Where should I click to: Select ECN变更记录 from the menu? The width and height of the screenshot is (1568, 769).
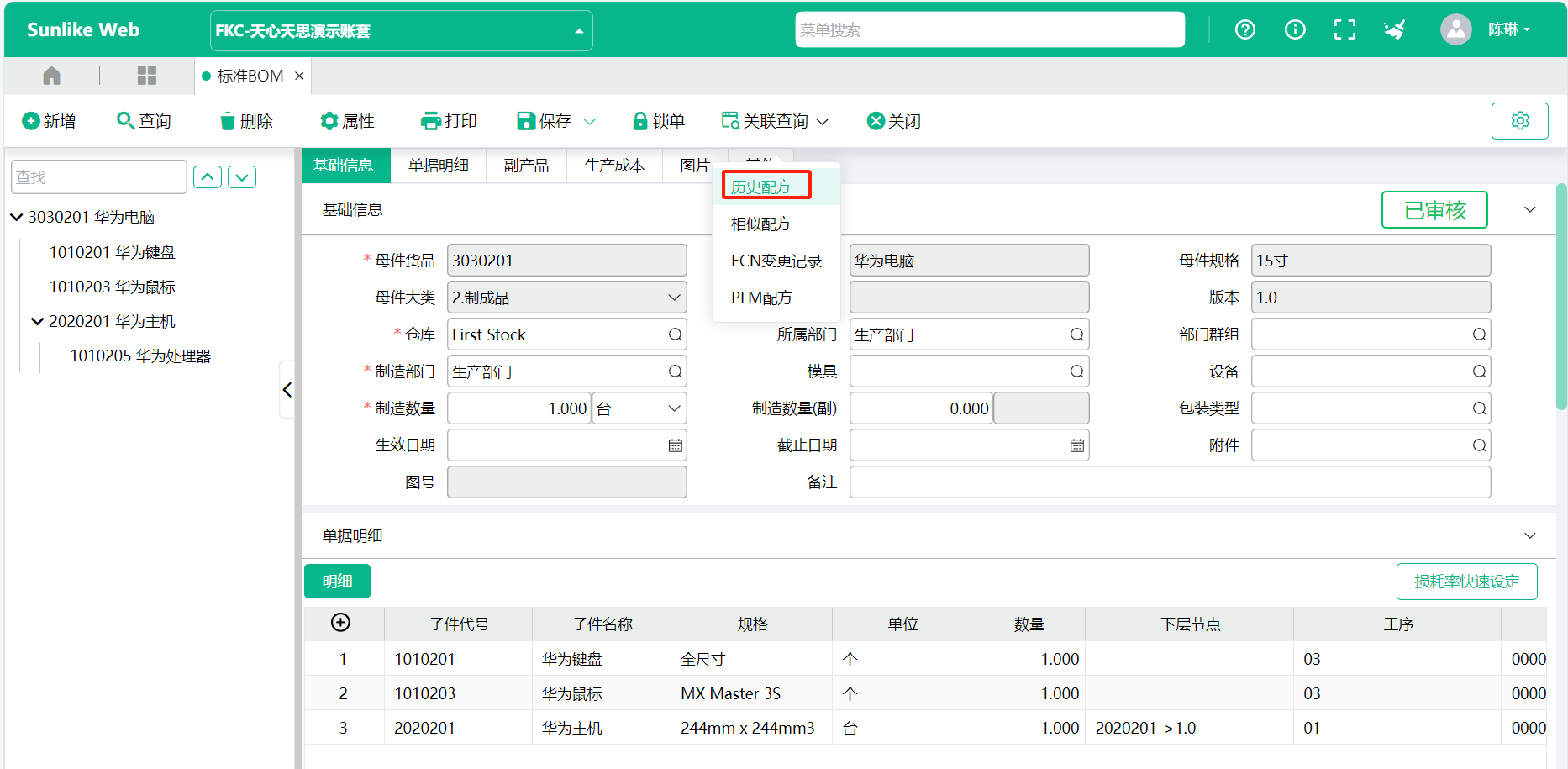point(776,261)
